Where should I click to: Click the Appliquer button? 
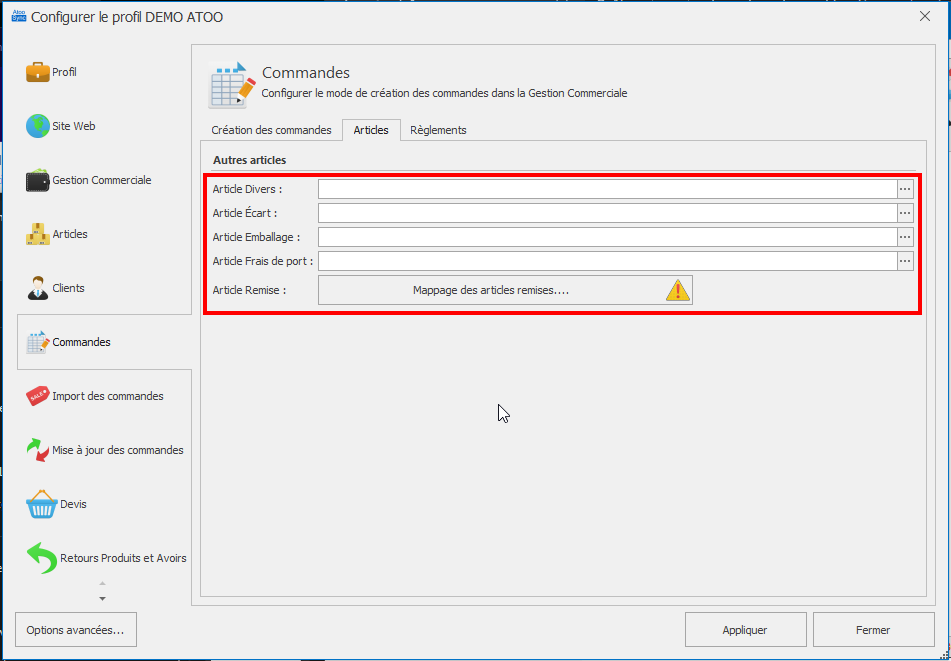(745, 630)
